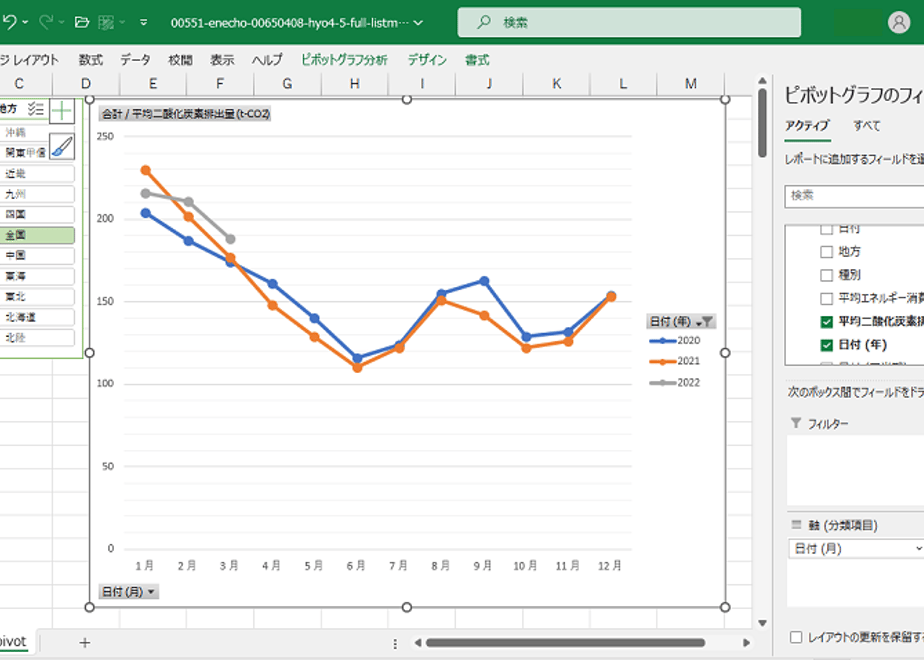The image size is (924, 660).
Task: Click the horizontal scrollbar left arrow
Action: point(418,643)
